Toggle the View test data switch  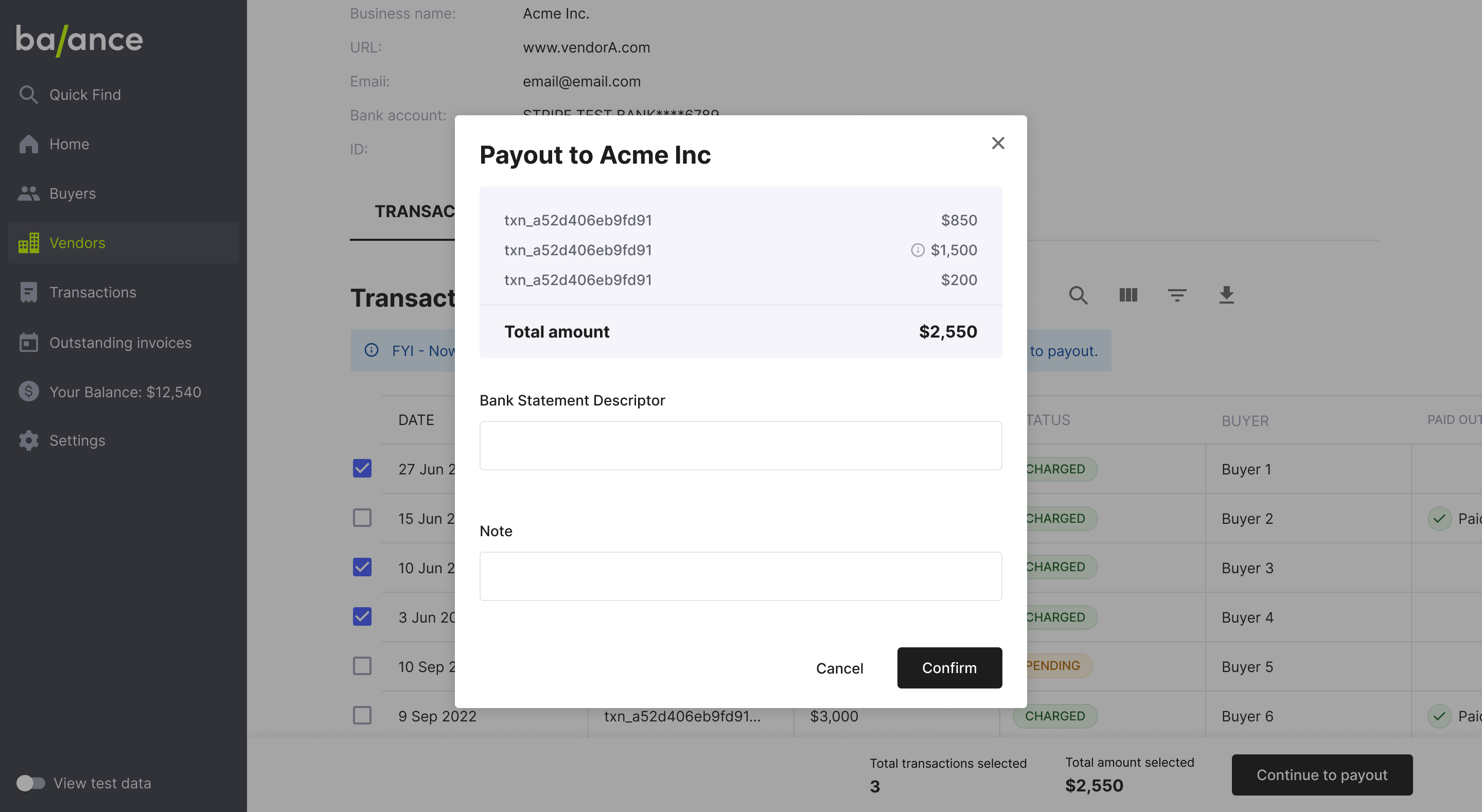(30, 783)
